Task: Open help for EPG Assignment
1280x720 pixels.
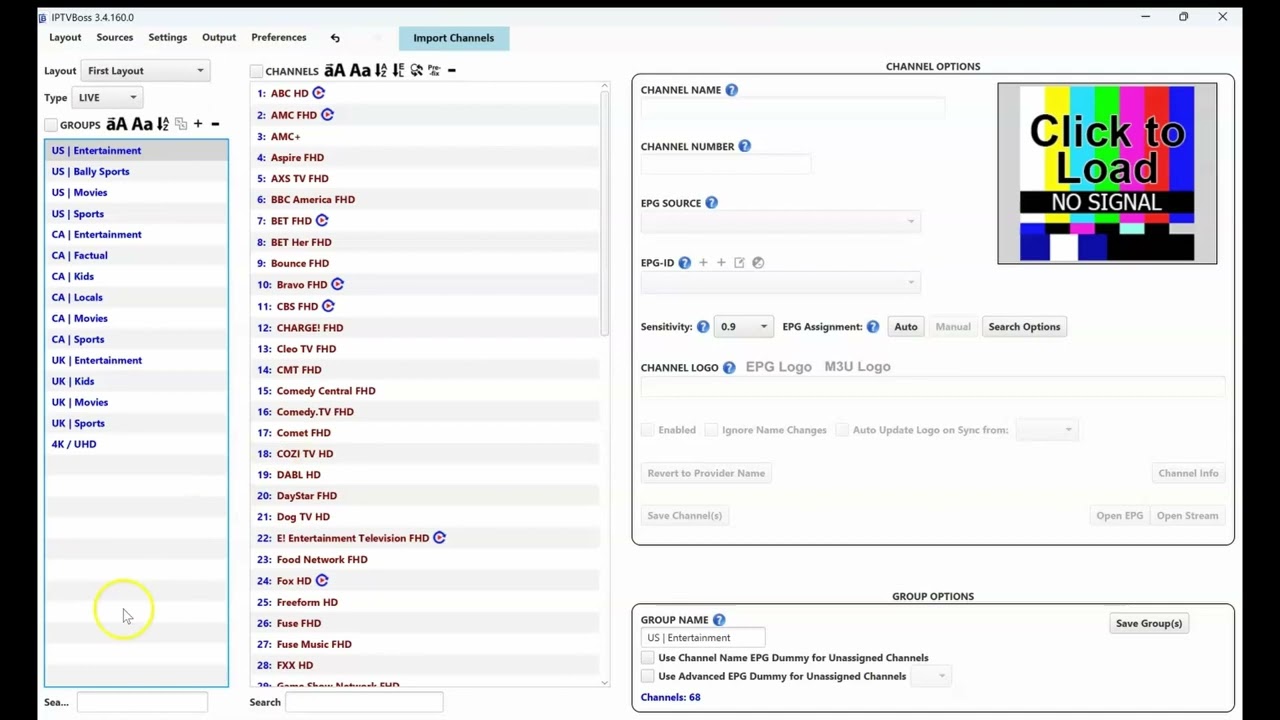Action: point(873,327)
